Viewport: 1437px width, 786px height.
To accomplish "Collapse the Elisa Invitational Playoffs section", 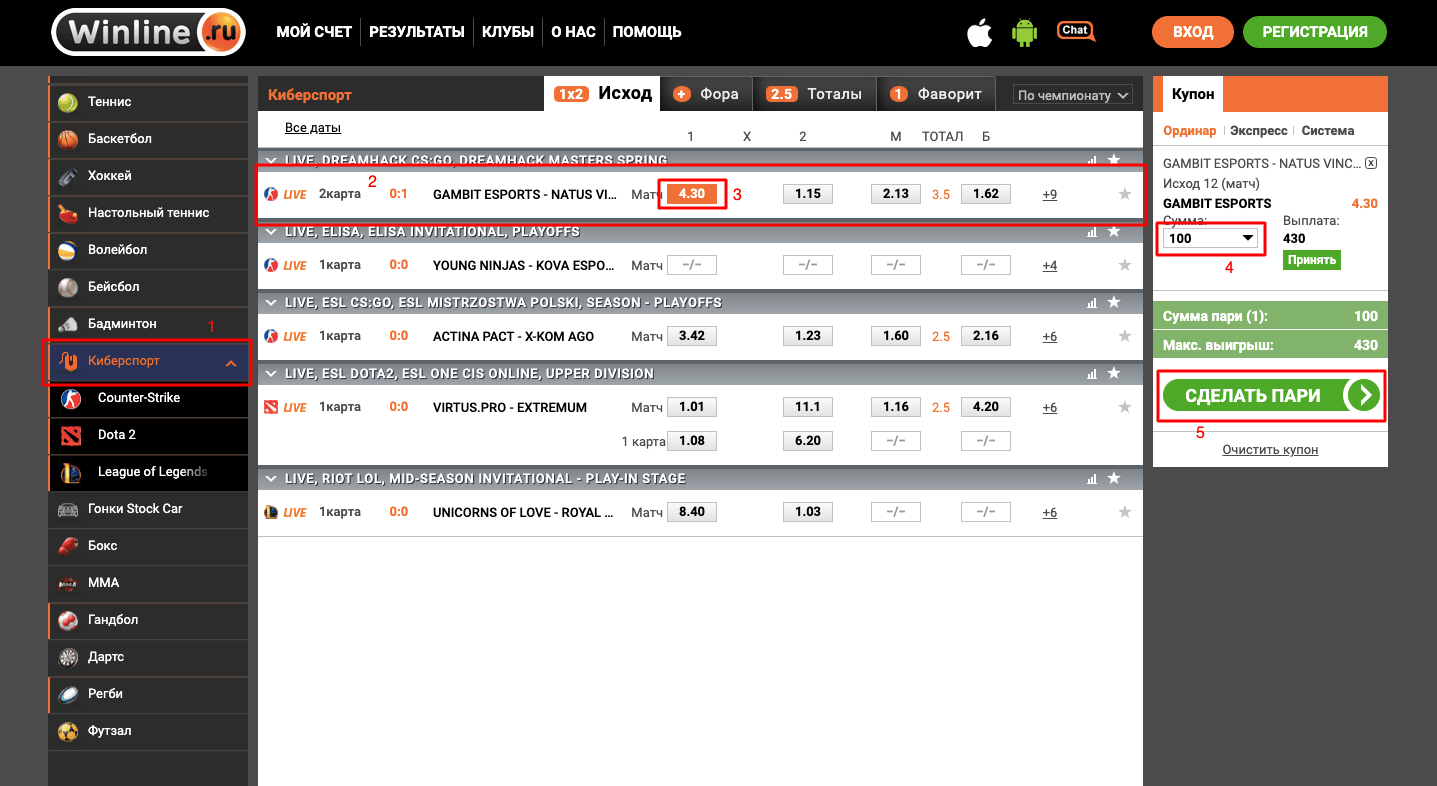I will [270, 232].
